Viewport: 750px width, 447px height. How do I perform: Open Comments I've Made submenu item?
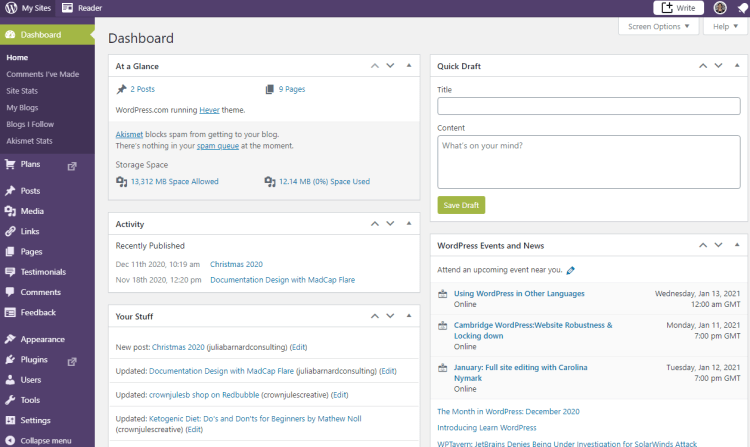(43, 74)
